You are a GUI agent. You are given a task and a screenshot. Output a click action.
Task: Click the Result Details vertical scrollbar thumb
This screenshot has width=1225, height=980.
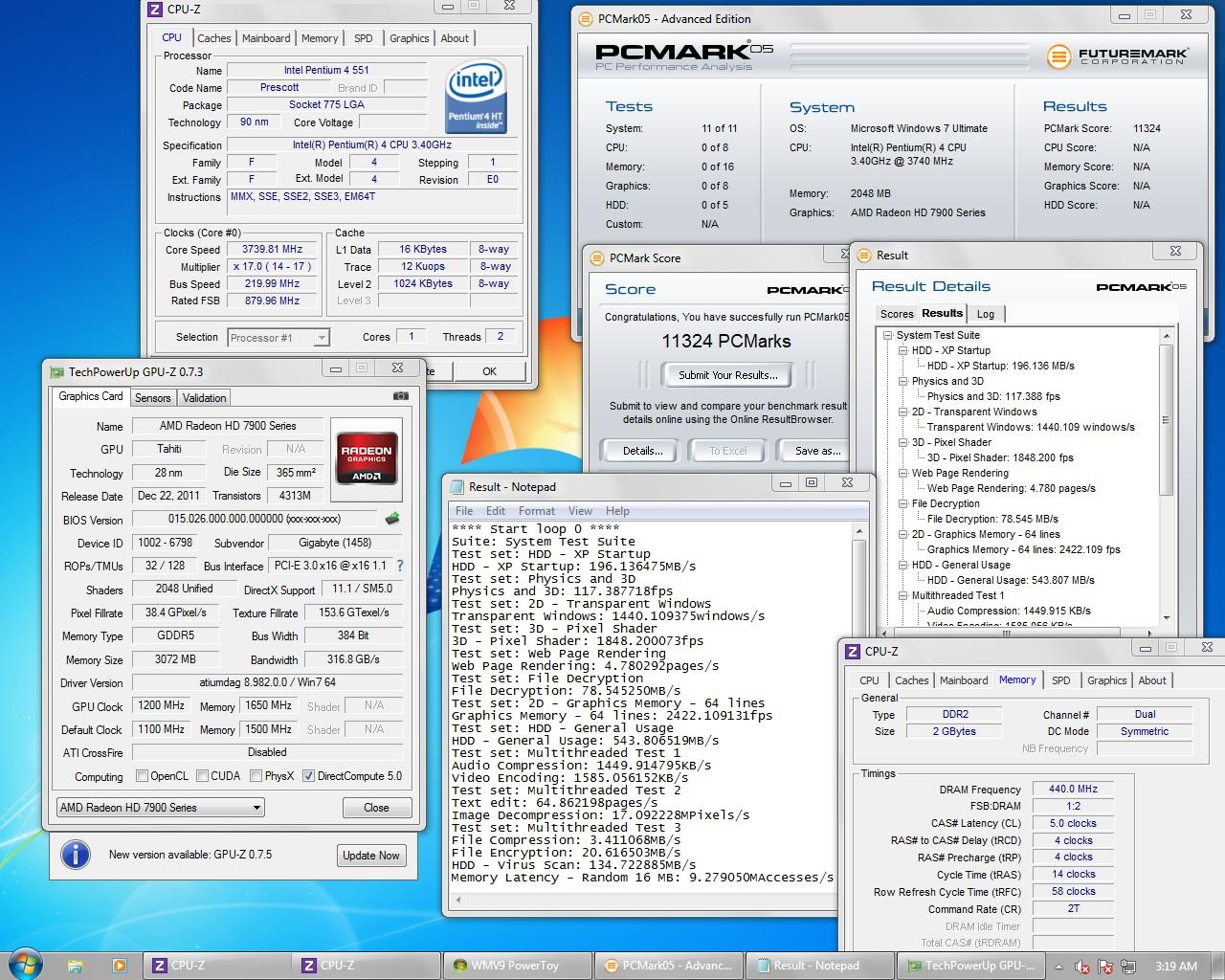[1165, 419]
